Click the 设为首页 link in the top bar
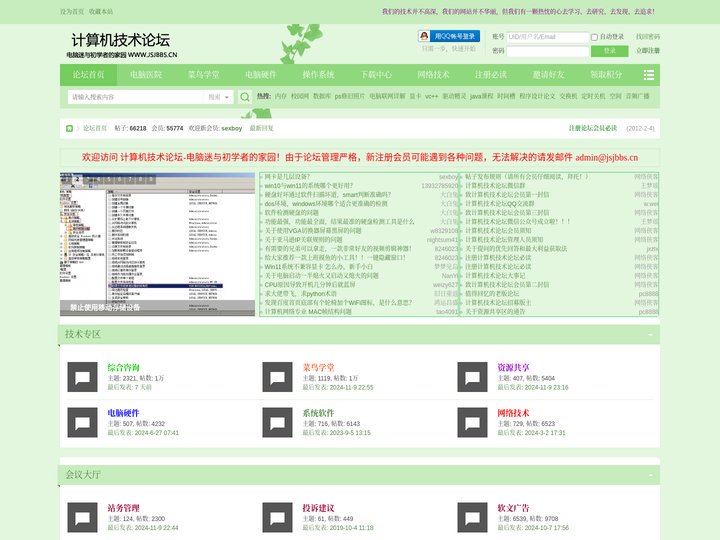The height and width of the screenshot is (540, 720). click(72, 11)
